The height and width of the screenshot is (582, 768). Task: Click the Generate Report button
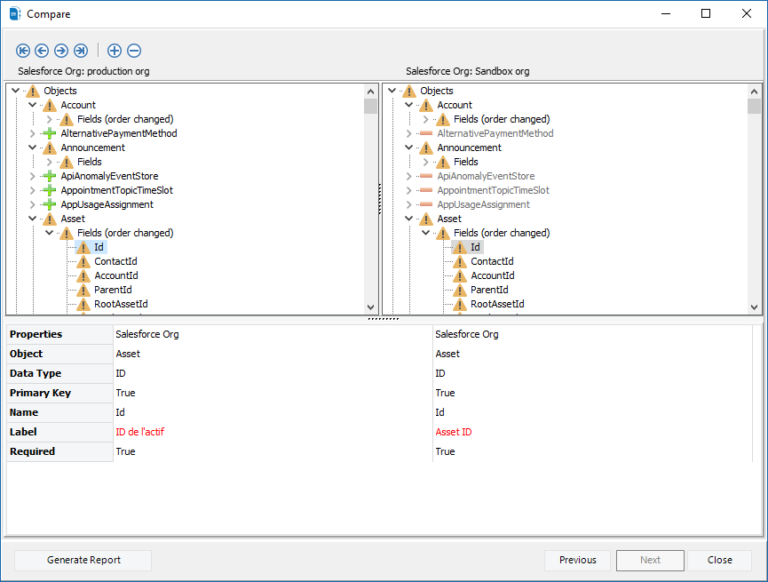(83, 560)
